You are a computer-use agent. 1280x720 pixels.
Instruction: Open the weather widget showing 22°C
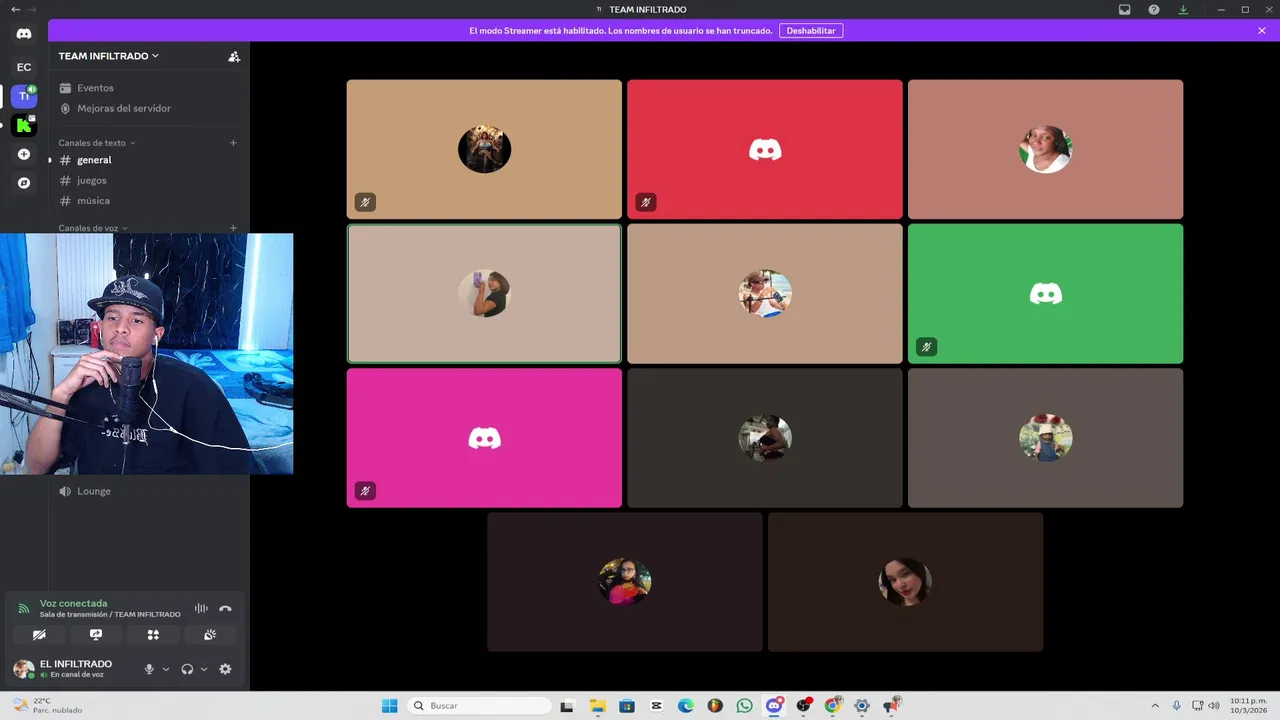[46, 706]
